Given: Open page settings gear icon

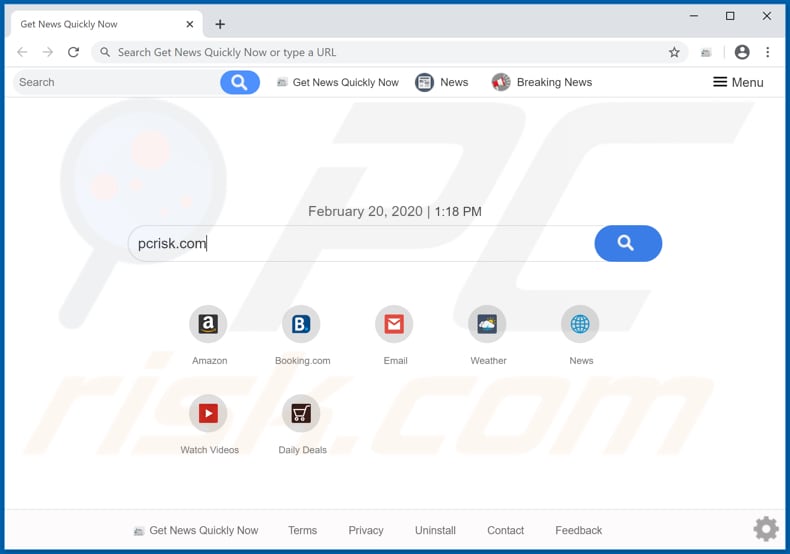Looking at the screenshot, I should pos(766,528).
